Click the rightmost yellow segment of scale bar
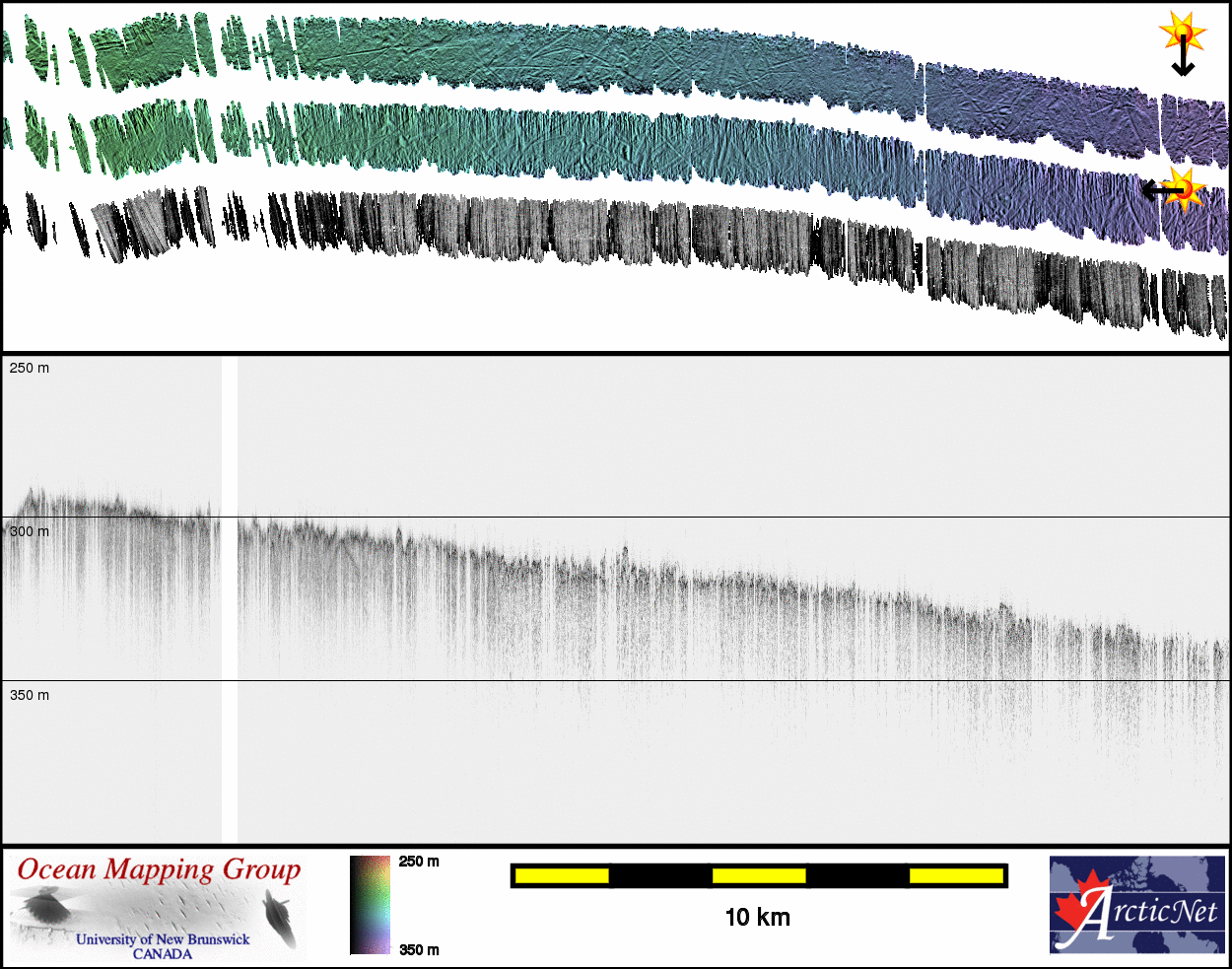This screenshot has width=1232, height=969. point(954,875)
